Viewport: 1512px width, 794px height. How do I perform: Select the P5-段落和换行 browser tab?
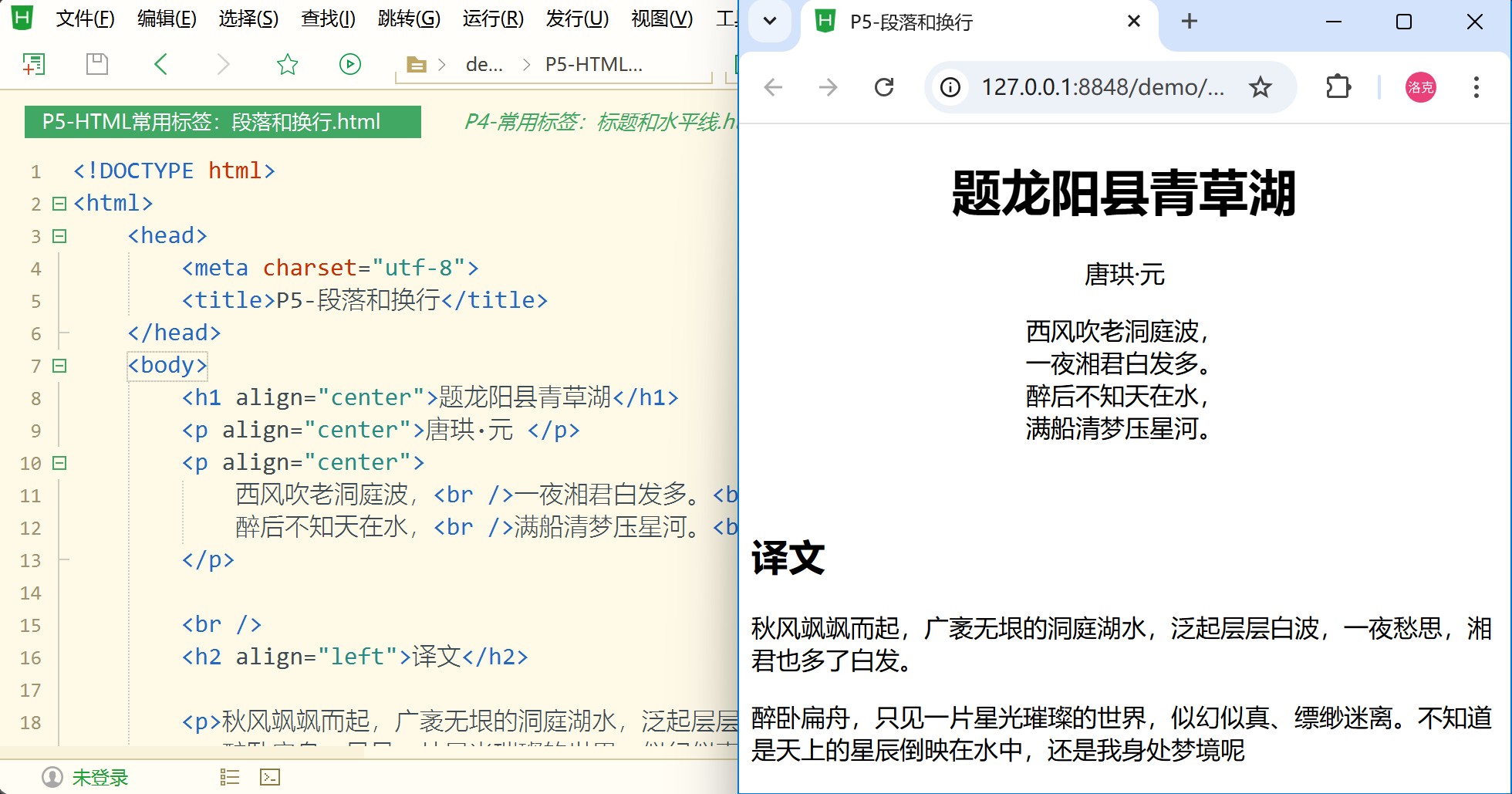(980, 22)
